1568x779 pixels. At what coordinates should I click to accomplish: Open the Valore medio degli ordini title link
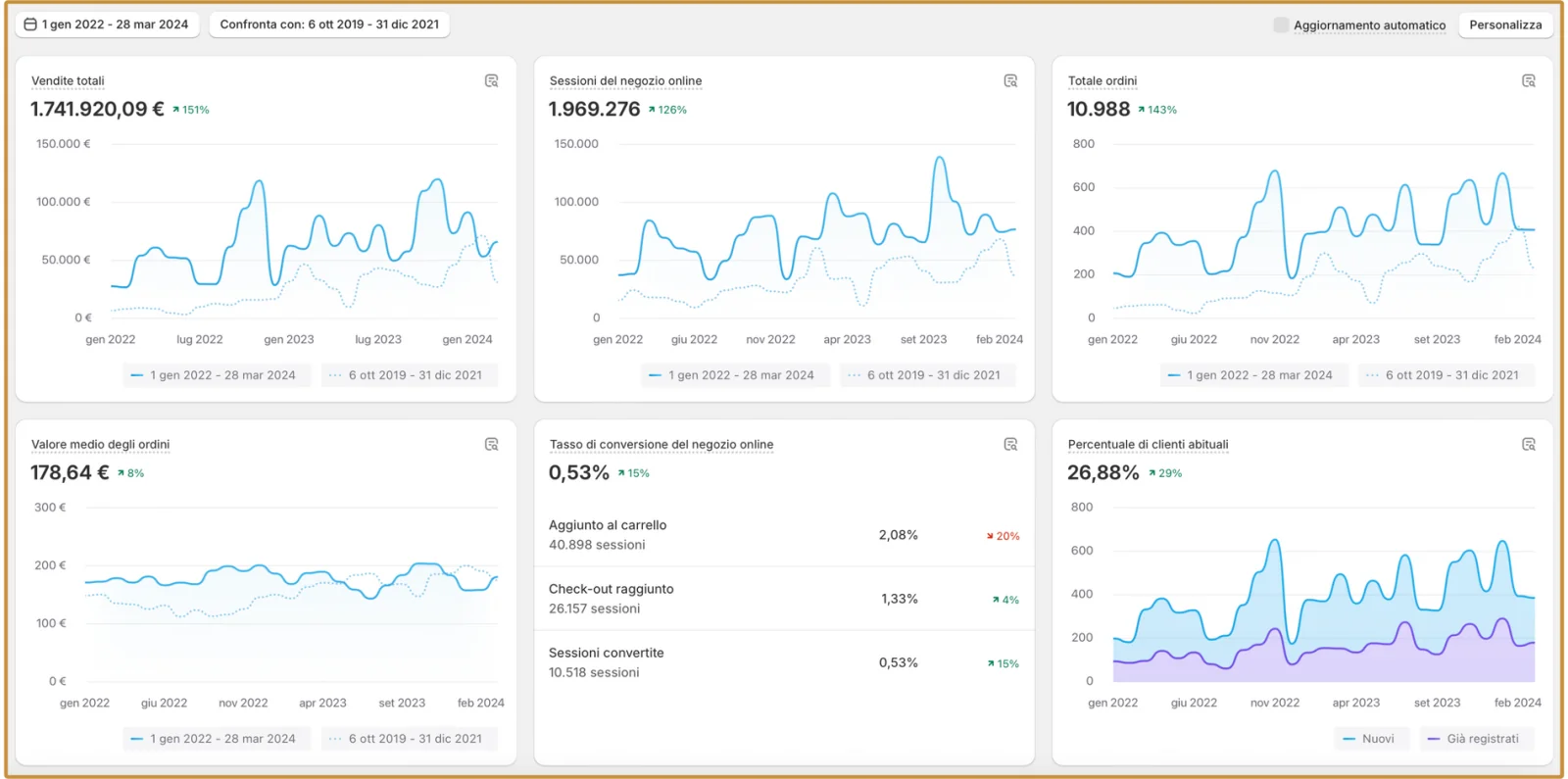(x=100, y=445)
